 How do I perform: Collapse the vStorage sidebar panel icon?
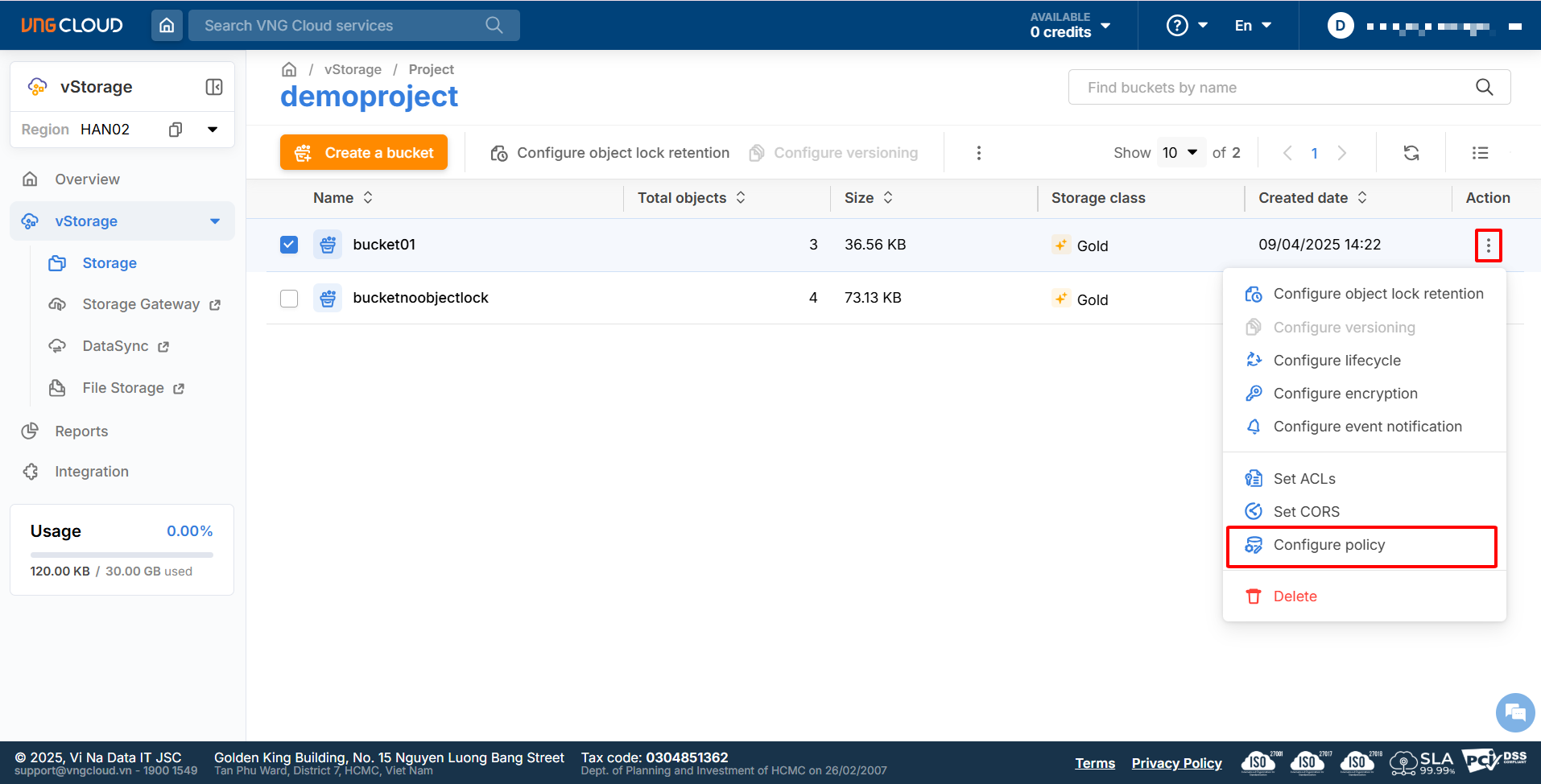click(214, 87)
